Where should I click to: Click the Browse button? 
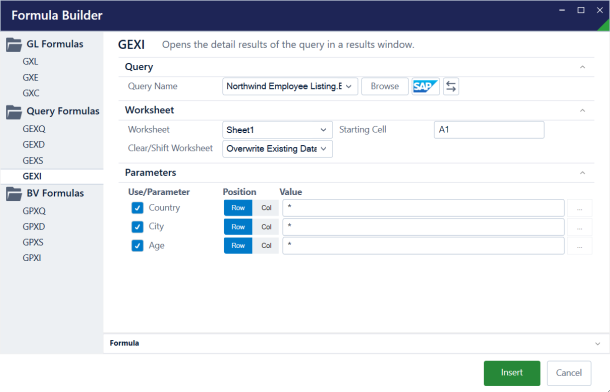point(385,86)
